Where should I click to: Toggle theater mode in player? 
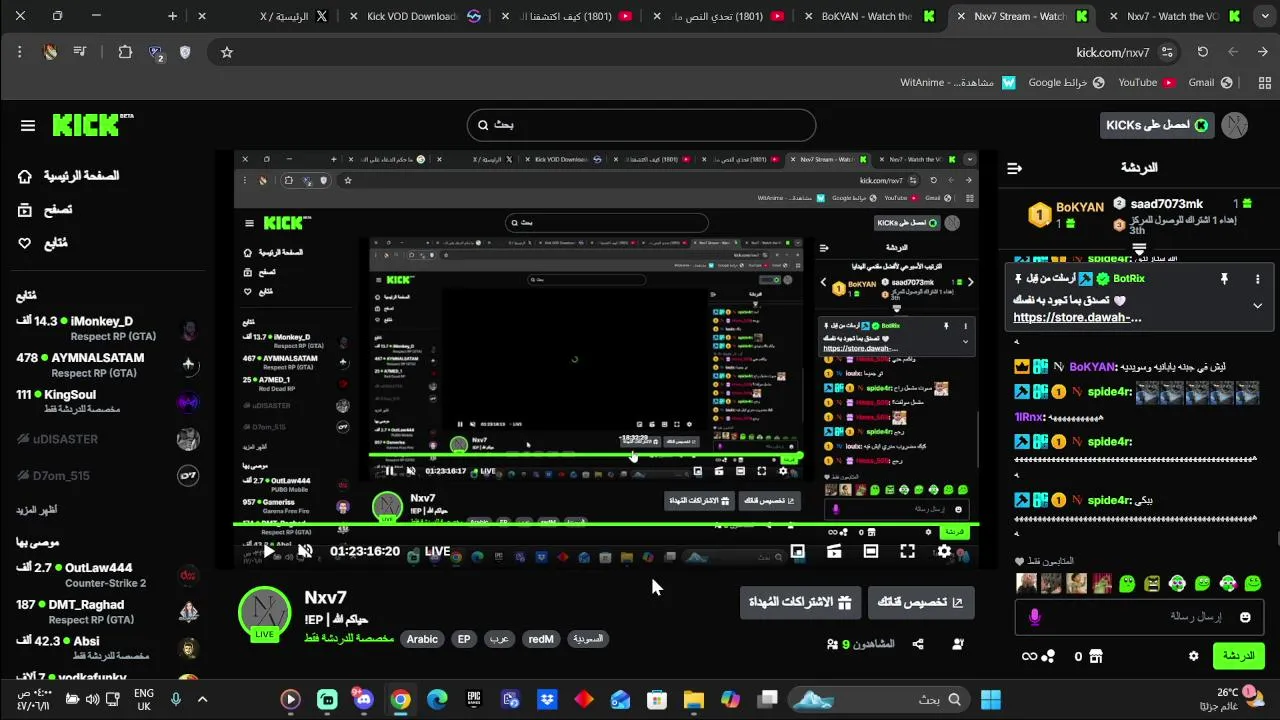[871, 551]
